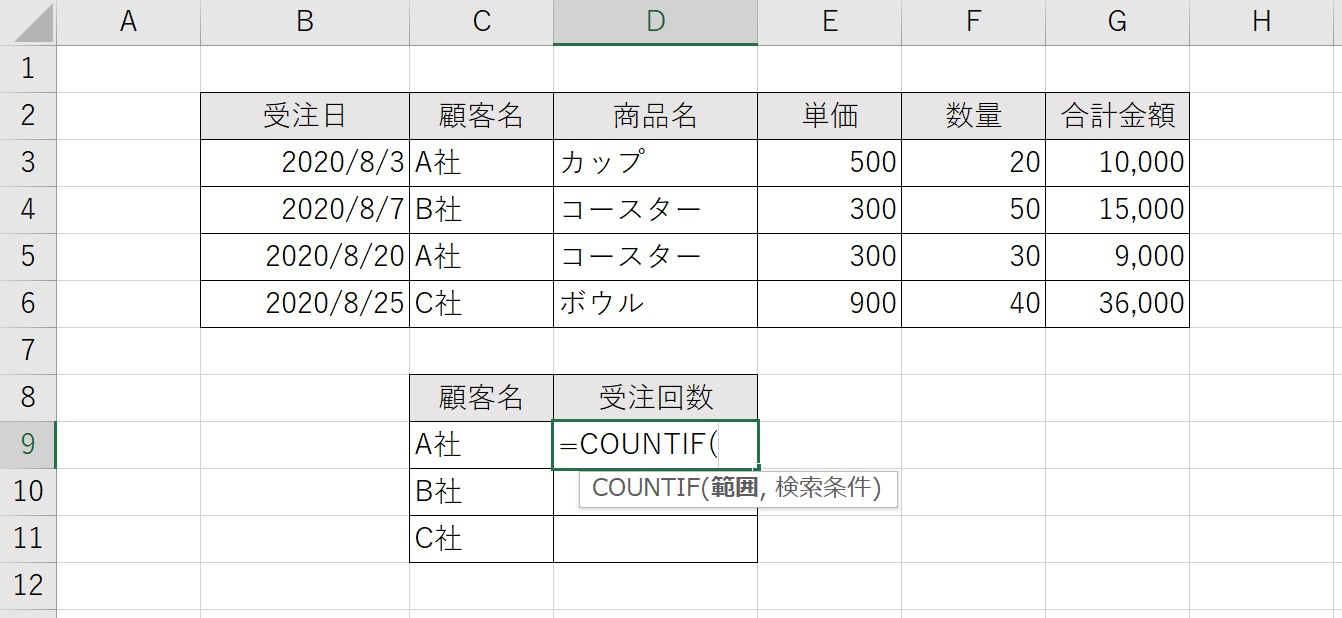Click row 9 header
This screenshot has width=1342, height=618.
click(x=28, y=444)
